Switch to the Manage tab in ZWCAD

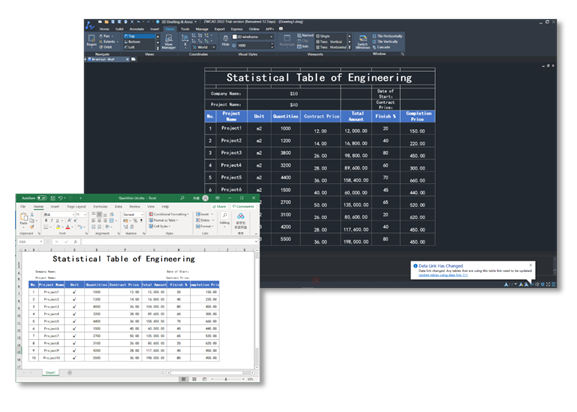202,29
